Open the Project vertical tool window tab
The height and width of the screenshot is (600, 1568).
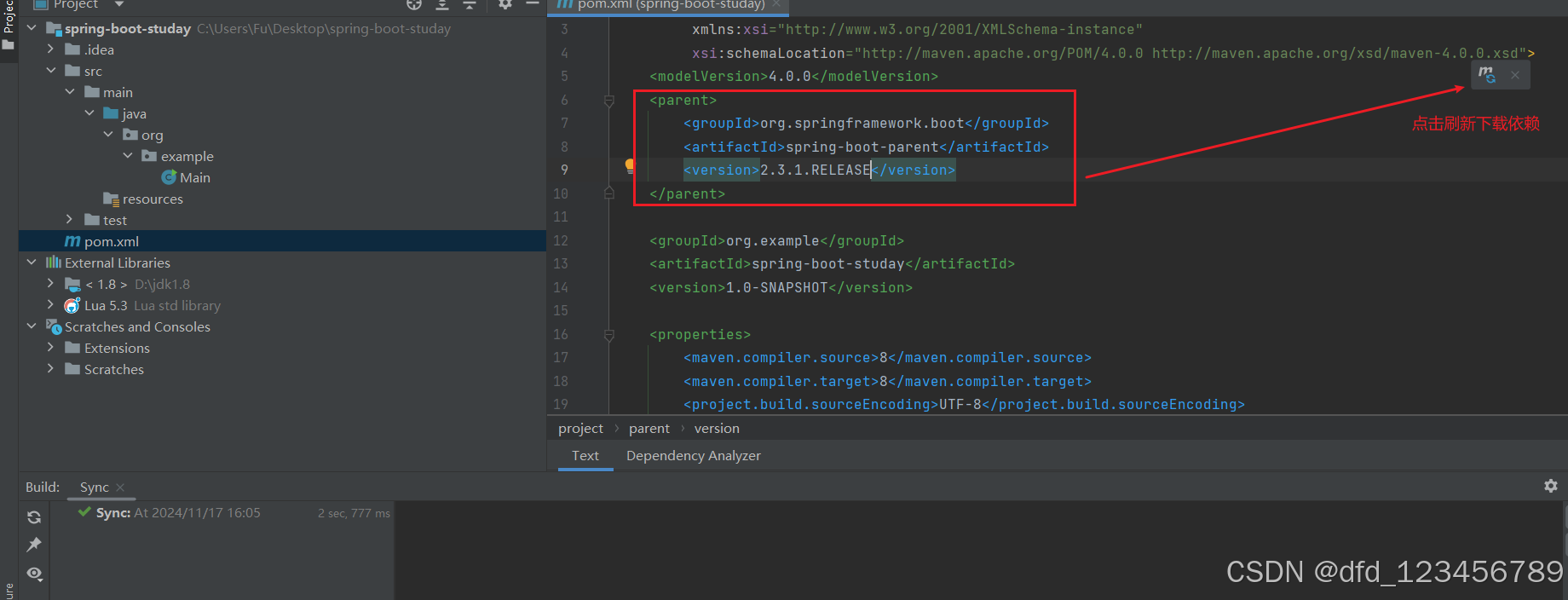[x=9, y=26]
